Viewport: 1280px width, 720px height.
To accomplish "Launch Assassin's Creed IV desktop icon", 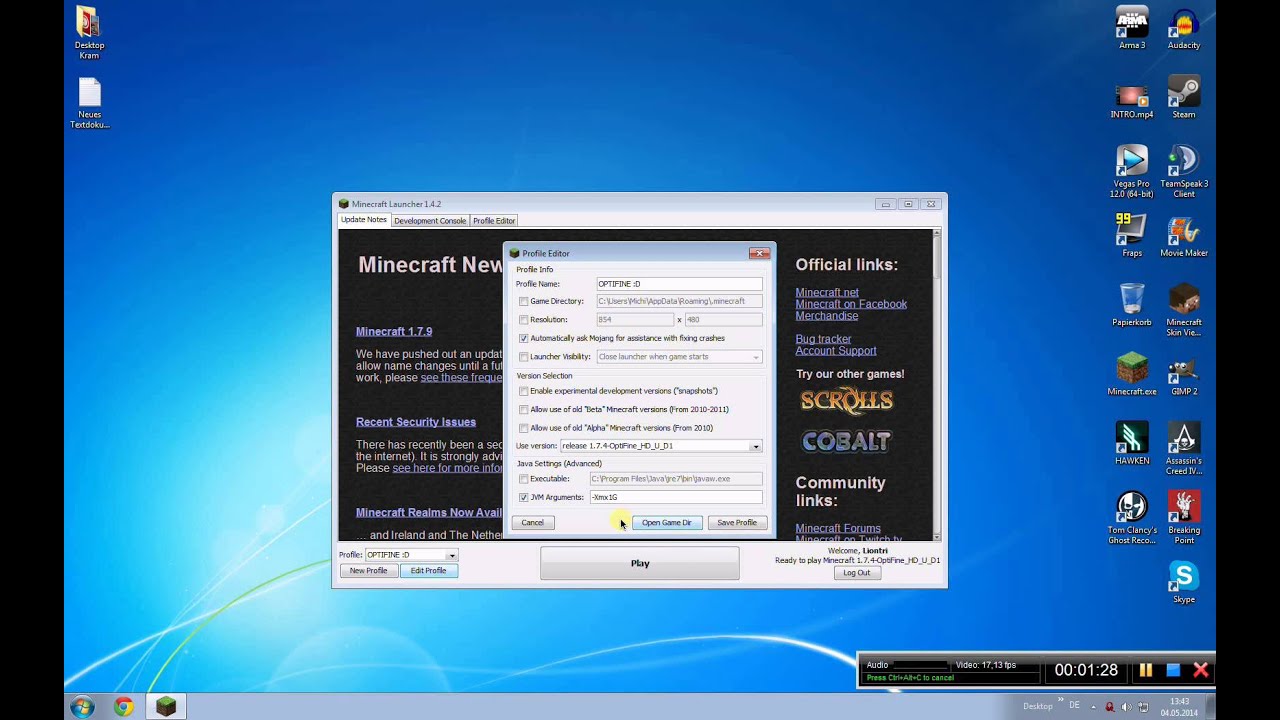I will 1184,449.
